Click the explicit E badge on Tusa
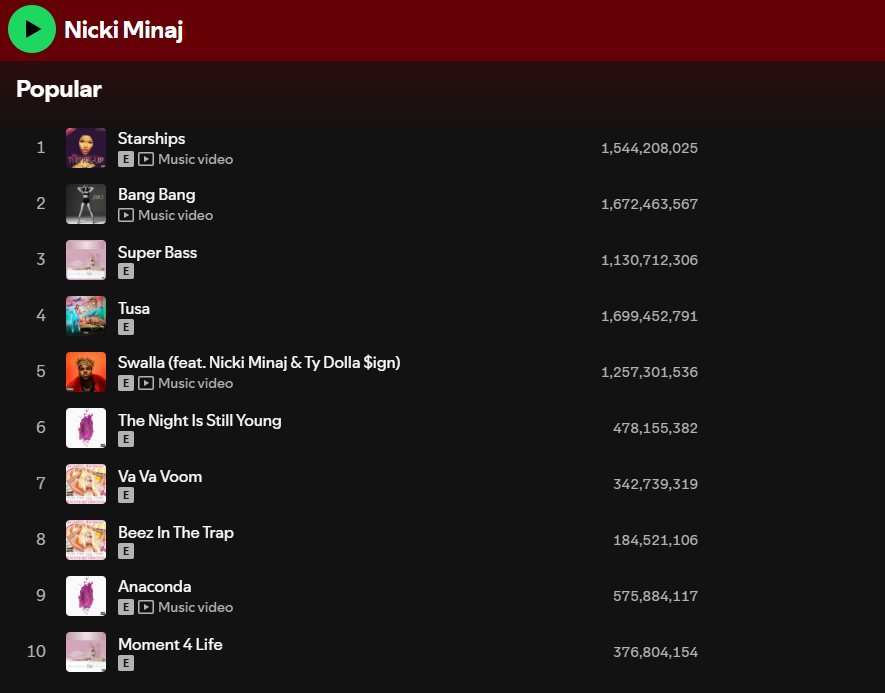This screenshot has height=693, width=885. pos(126,327)
